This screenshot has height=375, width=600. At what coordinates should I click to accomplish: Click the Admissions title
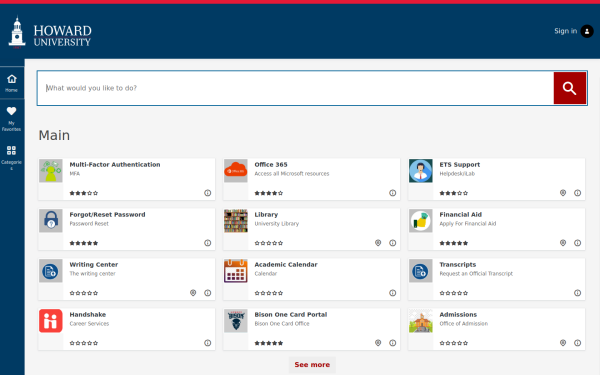[458, 315]
